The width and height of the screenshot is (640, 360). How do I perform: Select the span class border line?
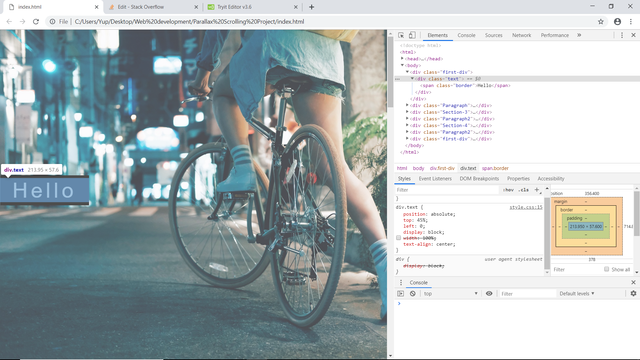[465, 85]
